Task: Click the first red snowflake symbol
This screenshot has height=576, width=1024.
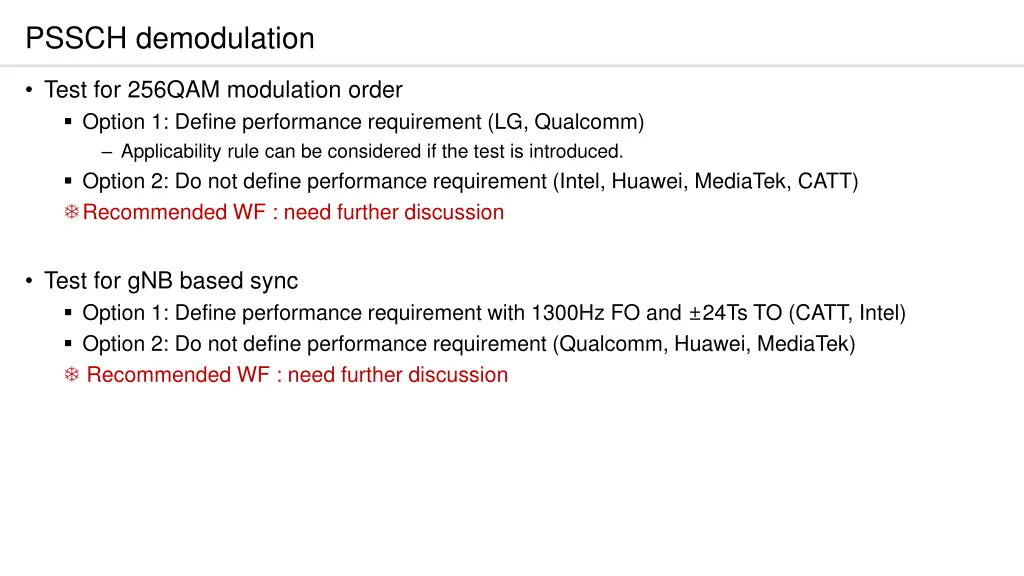Action: click(x=72, y=212)
